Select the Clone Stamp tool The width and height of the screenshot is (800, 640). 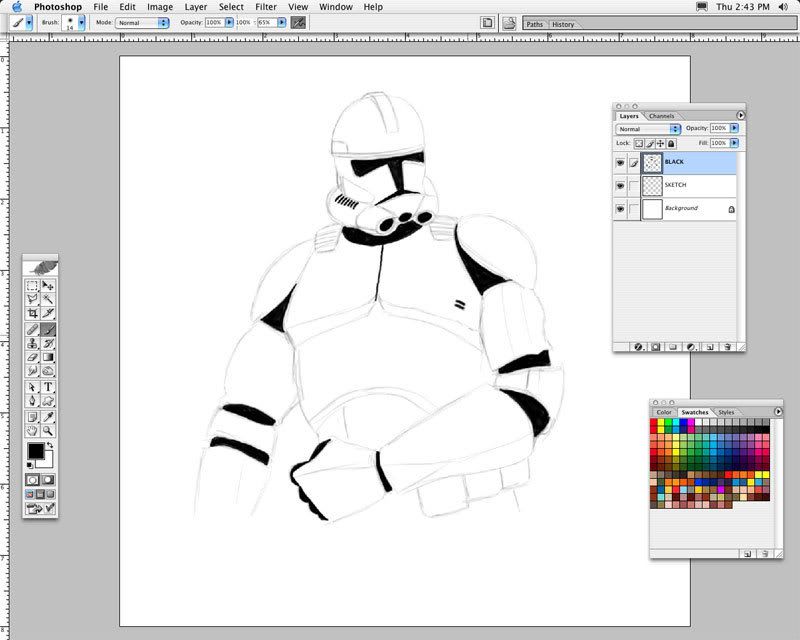(32, 343)
